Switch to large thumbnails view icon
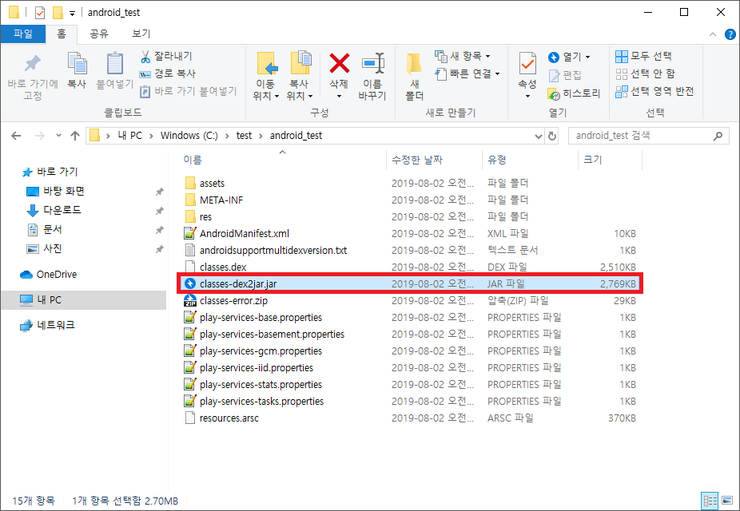The width and height of the screenshot is (740, 511). (x=726, y=500)
